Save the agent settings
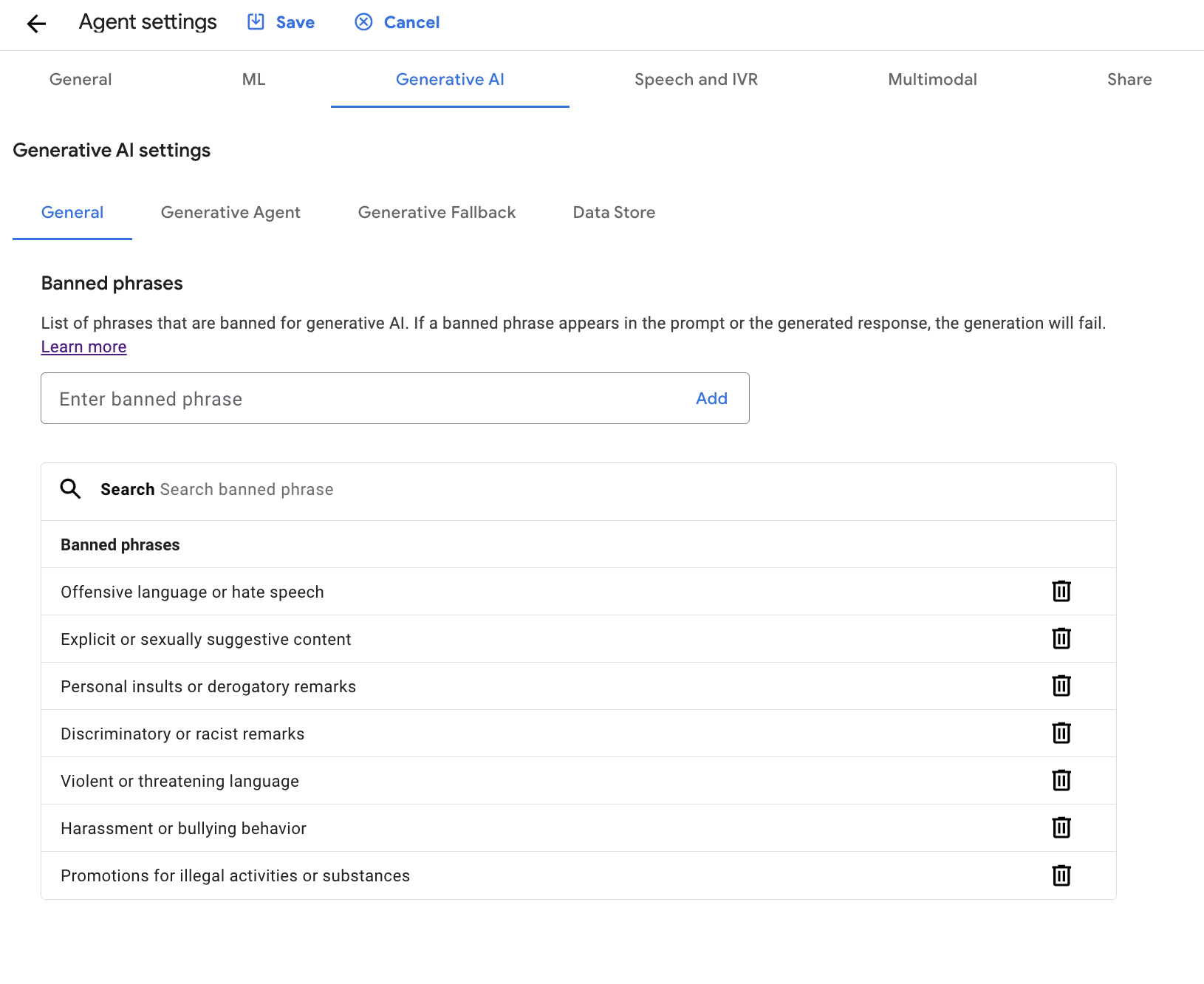 point(281,22)
